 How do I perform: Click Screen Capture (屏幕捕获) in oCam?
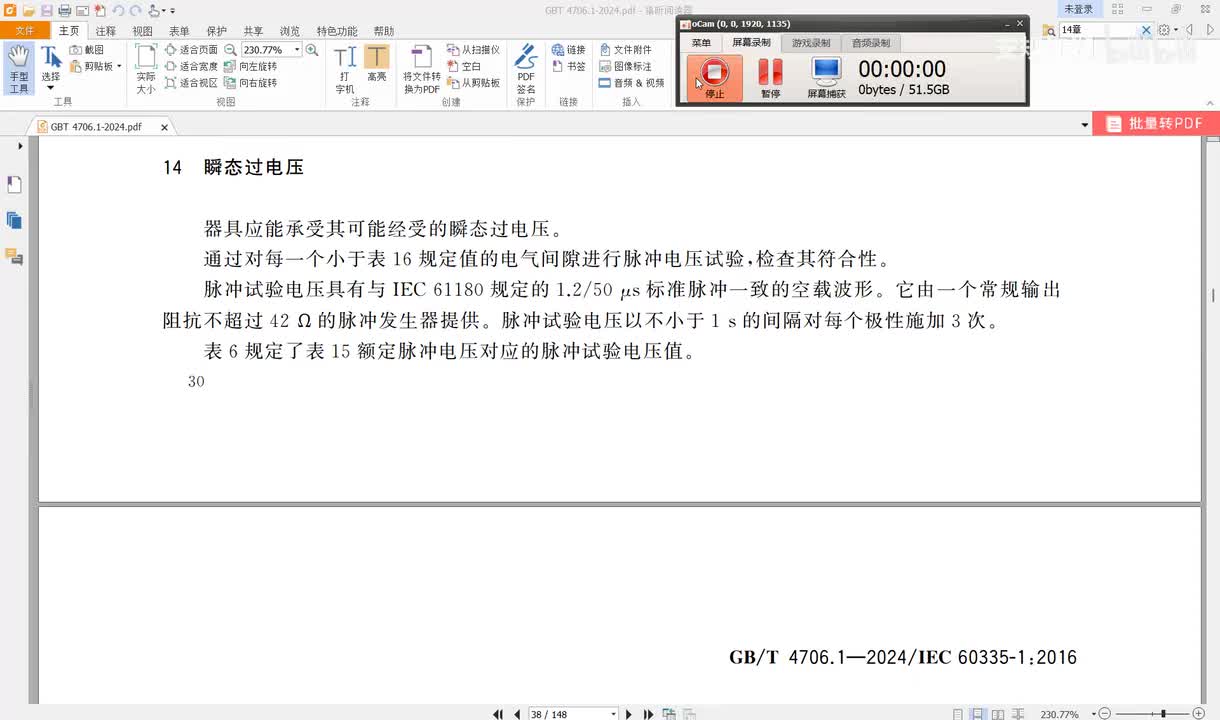pos(826,77)
